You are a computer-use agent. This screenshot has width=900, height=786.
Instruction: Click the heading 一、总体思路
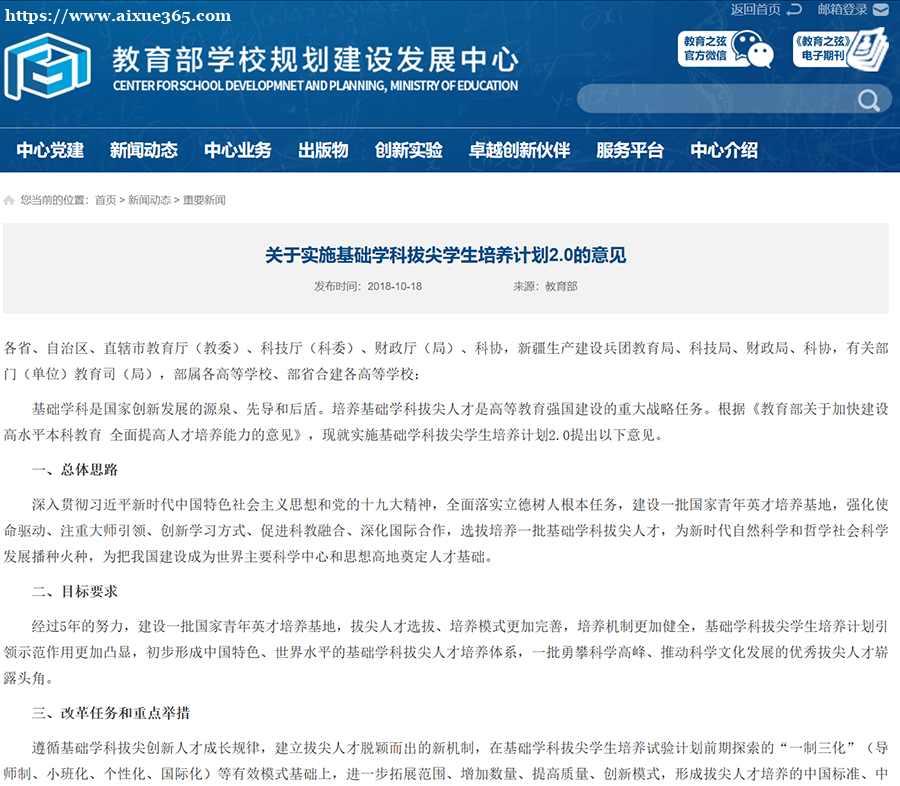75,470
